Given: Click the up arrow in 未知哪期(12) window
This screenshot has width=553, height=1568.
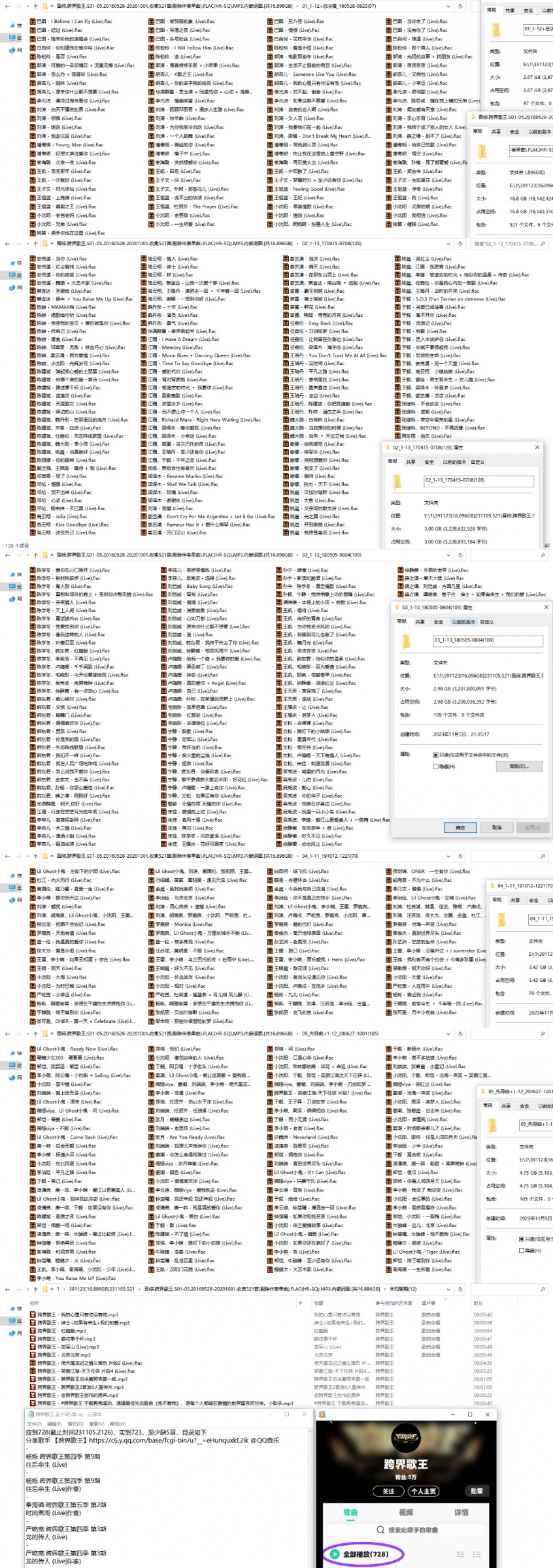Looking at the screenshot, I should 35,1289.
